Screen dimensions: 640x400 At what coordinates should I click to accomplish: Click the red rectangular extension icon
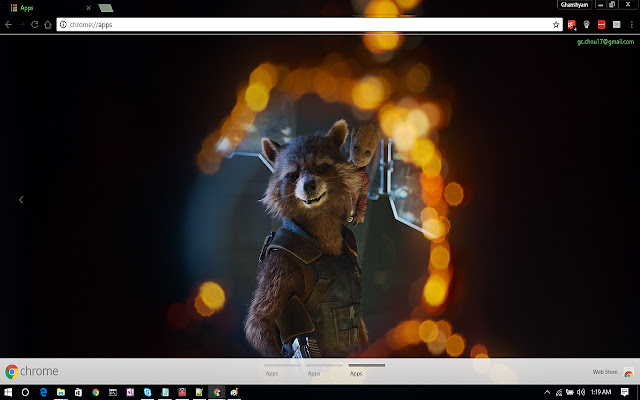(602, 24)
